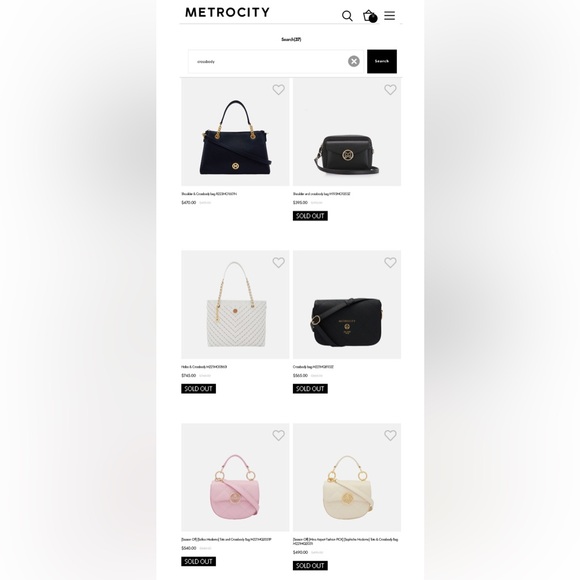Heart the pink round-flap tote bag
Viewport: 580px width, 580px height.
pyautogui.click(x=279, y=435)
